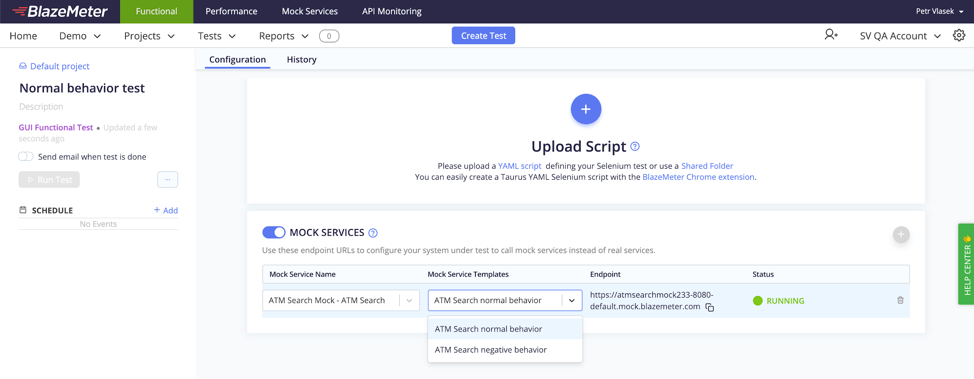Copy the endpoint URL

(710, 308)
